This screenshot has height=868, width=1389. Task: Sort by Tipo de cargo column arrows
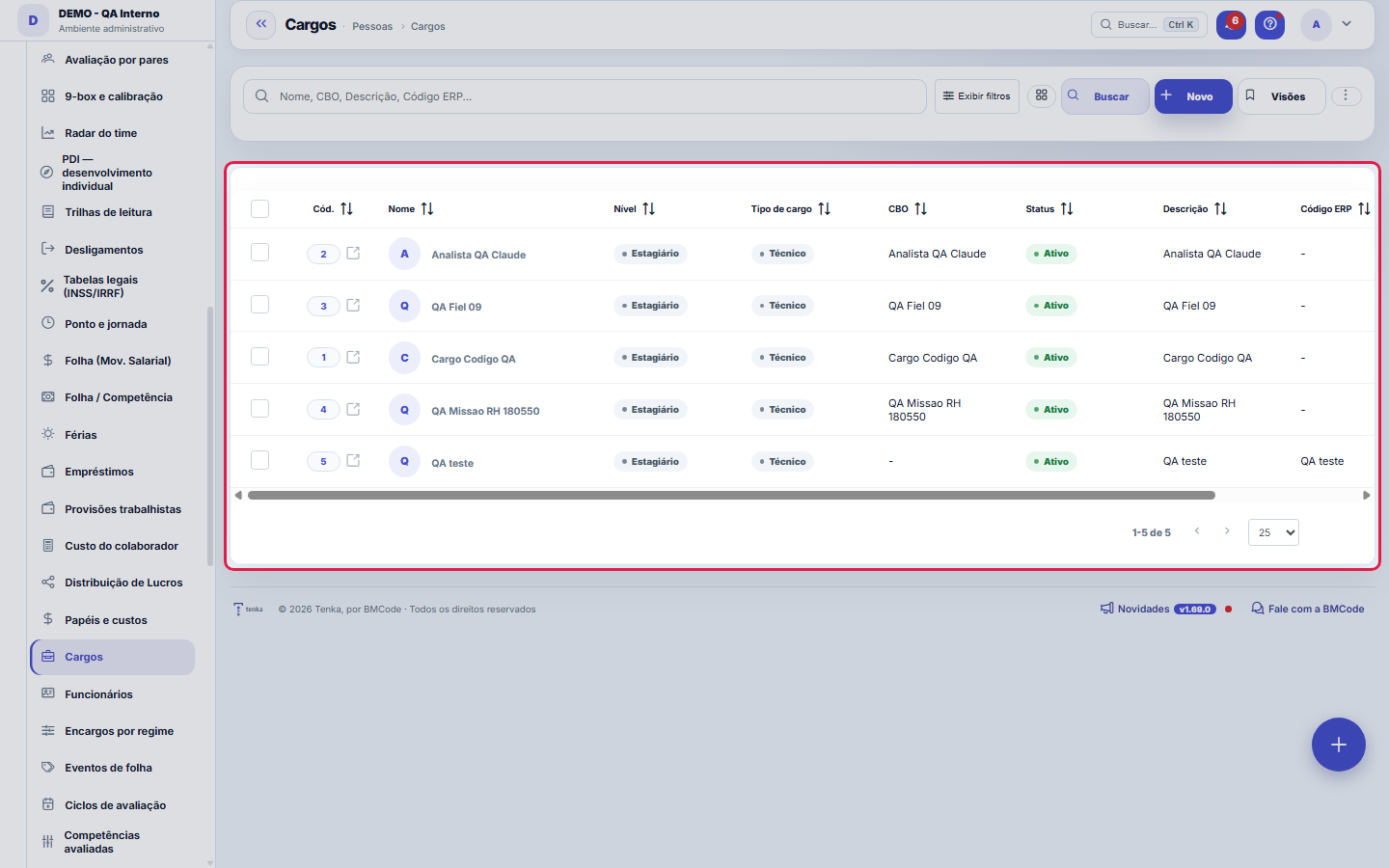tap(825, 209)
